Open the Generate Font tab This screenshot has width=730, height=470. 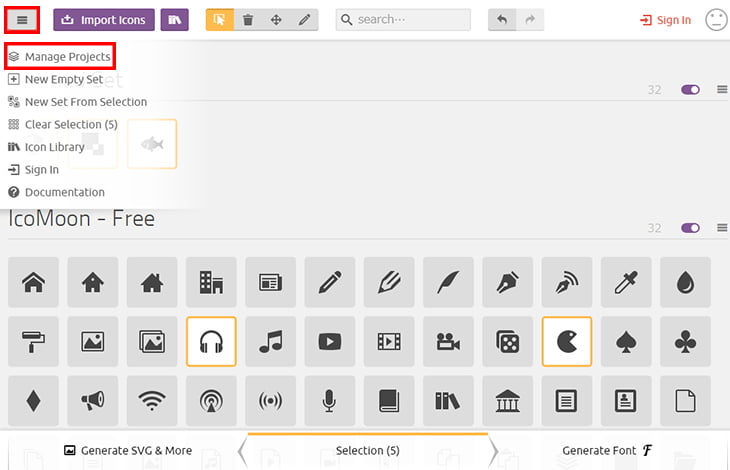click(x=606, y=450)
